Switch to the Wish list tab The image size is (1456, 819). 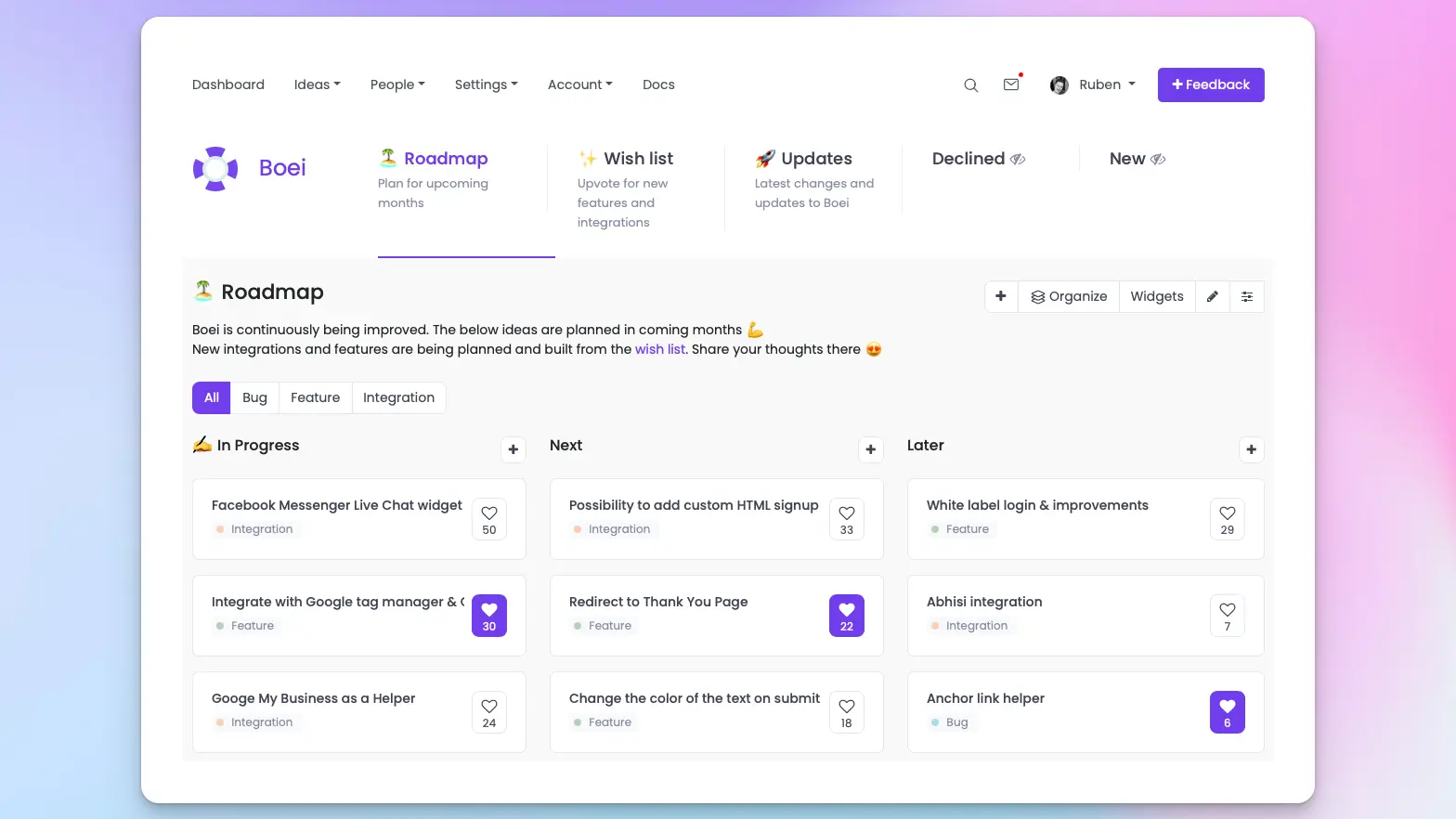[x=638, y=159]
